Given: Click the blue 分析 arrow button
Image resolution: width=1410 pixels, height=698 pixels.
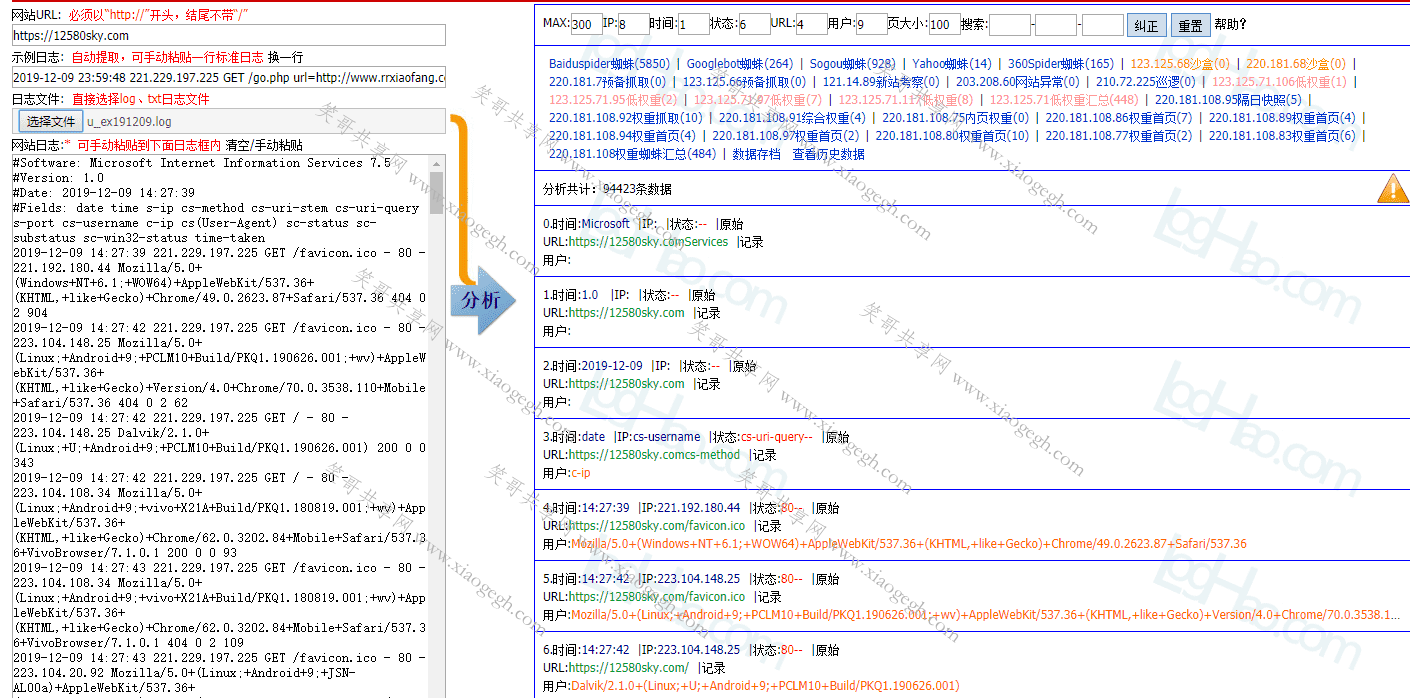Looking at the screenshot, I should [482, 300].
